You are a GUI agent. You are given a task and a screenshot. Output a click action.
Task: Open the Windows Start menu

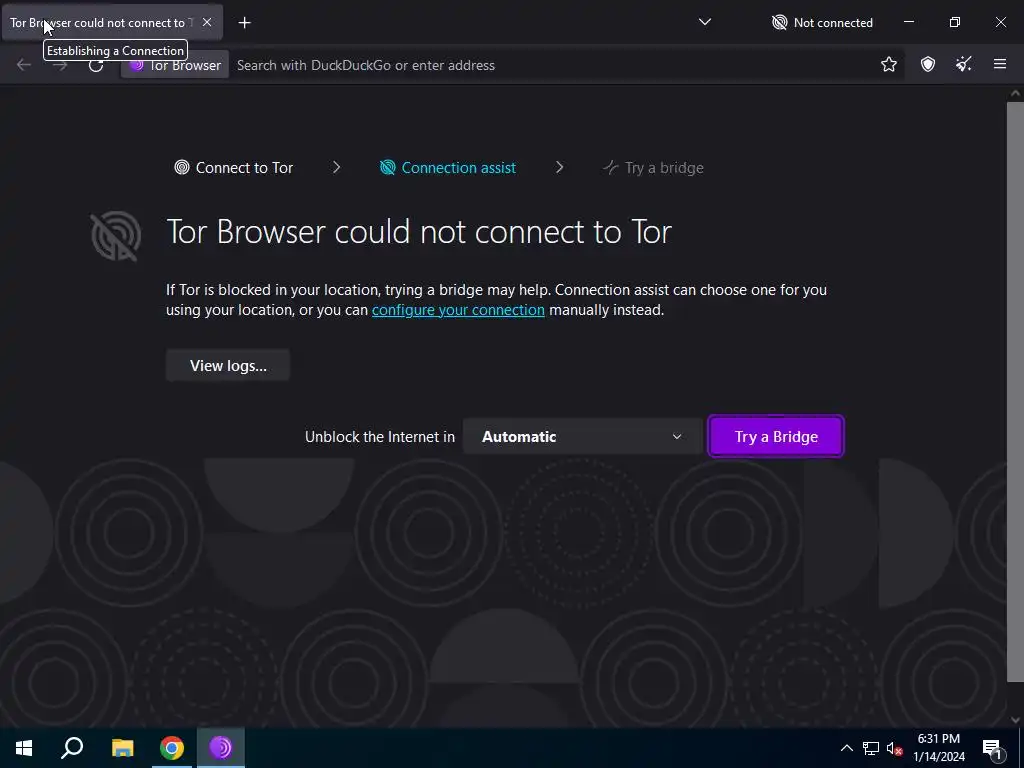[24, 748]
